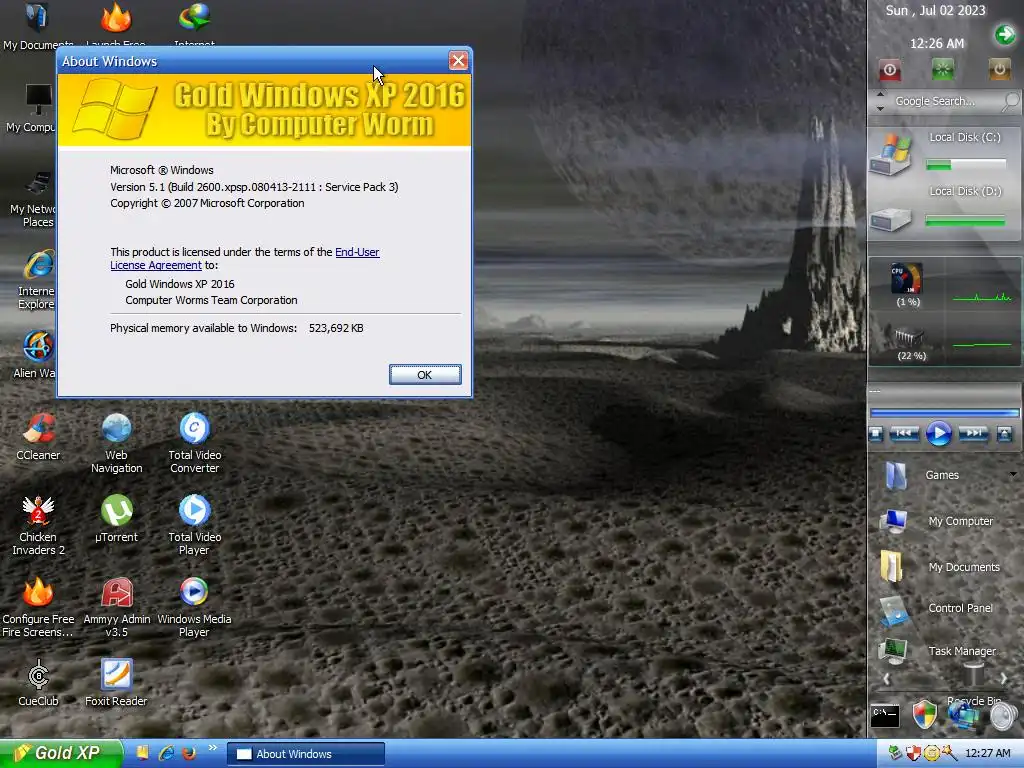Stop media playback in sidebar

tap(876, 434)
